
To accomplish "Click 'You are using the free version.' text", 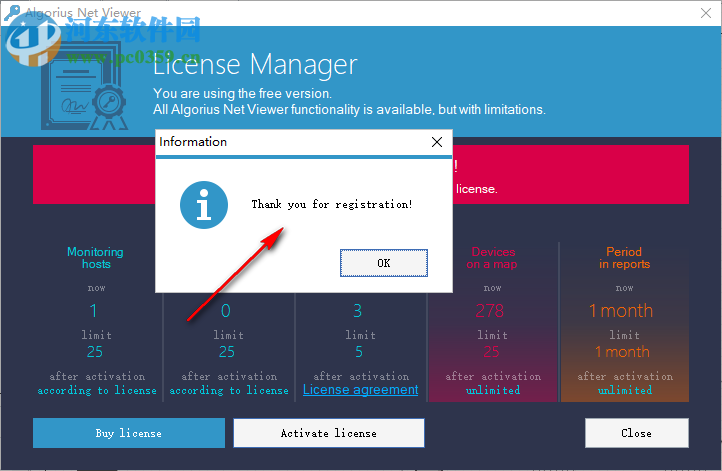I will (x=242, y=93).
